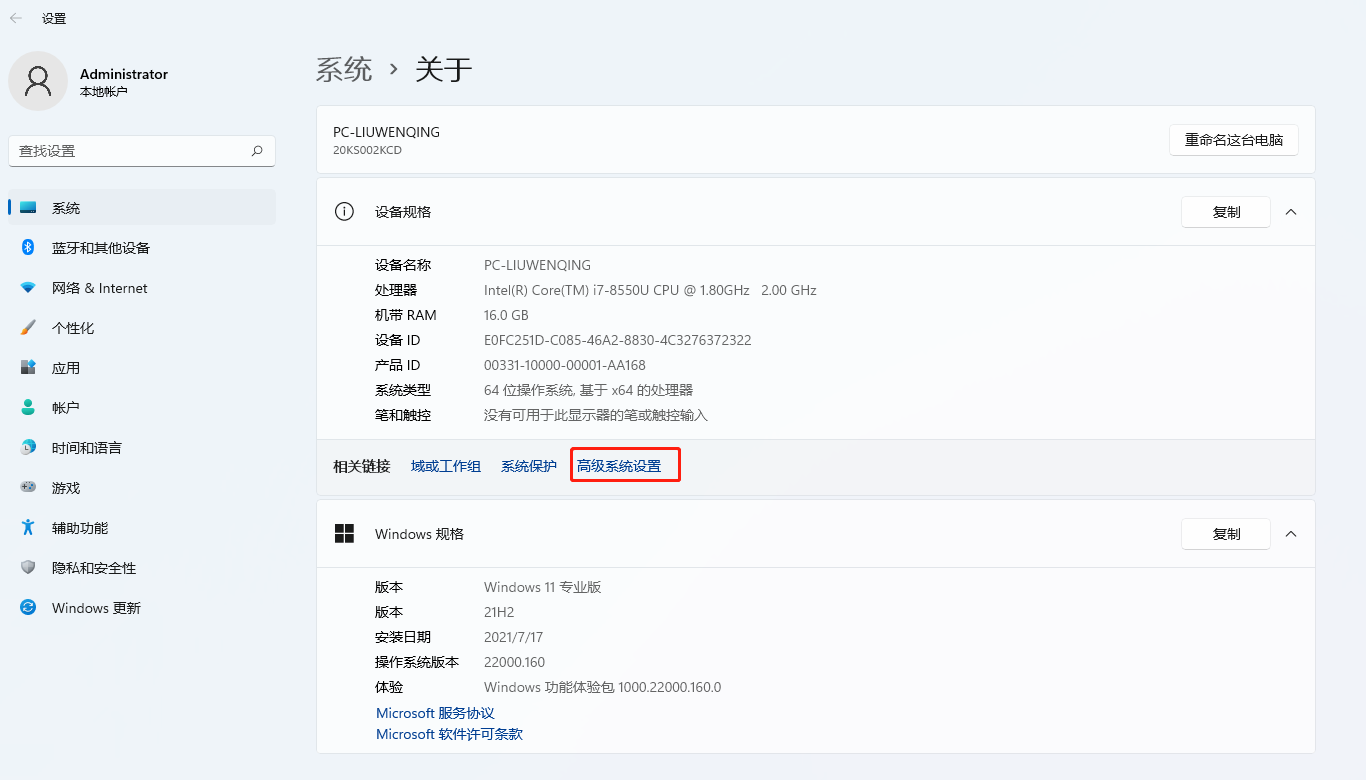Image resolution: width=1366 pixels, height=780 pixels.
Task: Select the 辅助功能 accessibility icon
Action: point(28,528)
